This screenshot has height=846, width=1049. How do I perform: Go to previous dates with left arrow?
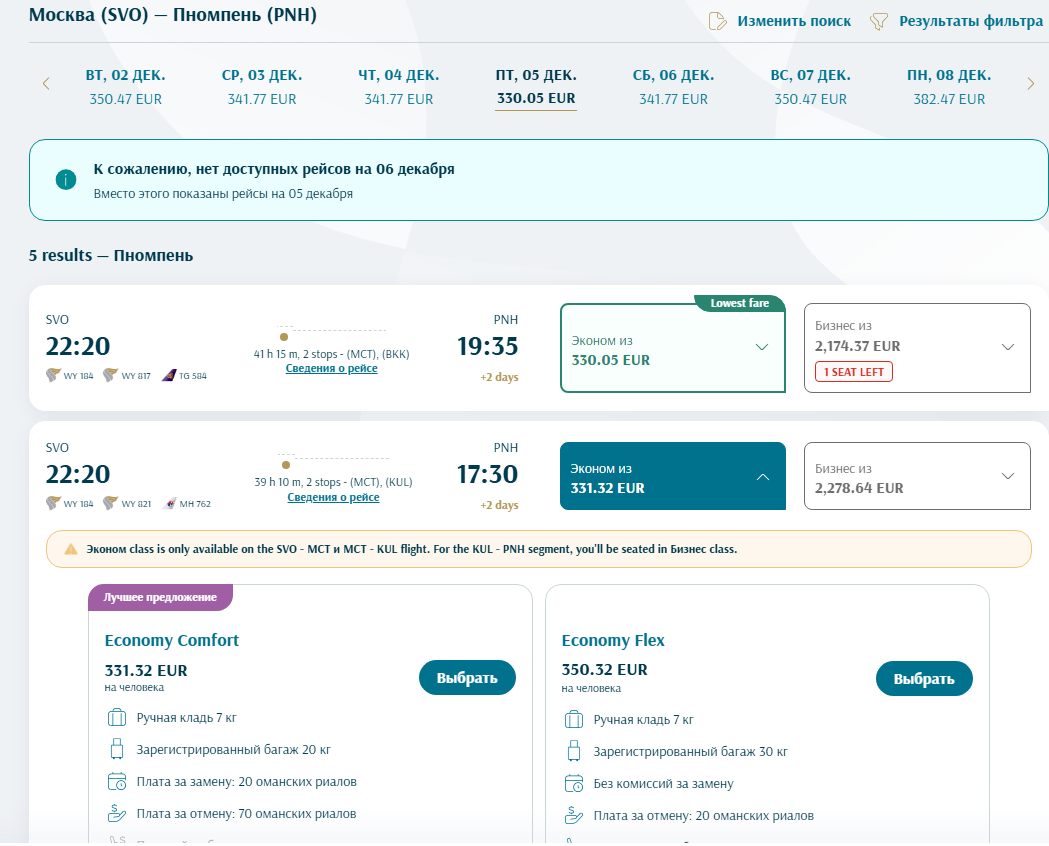point(46,84)
